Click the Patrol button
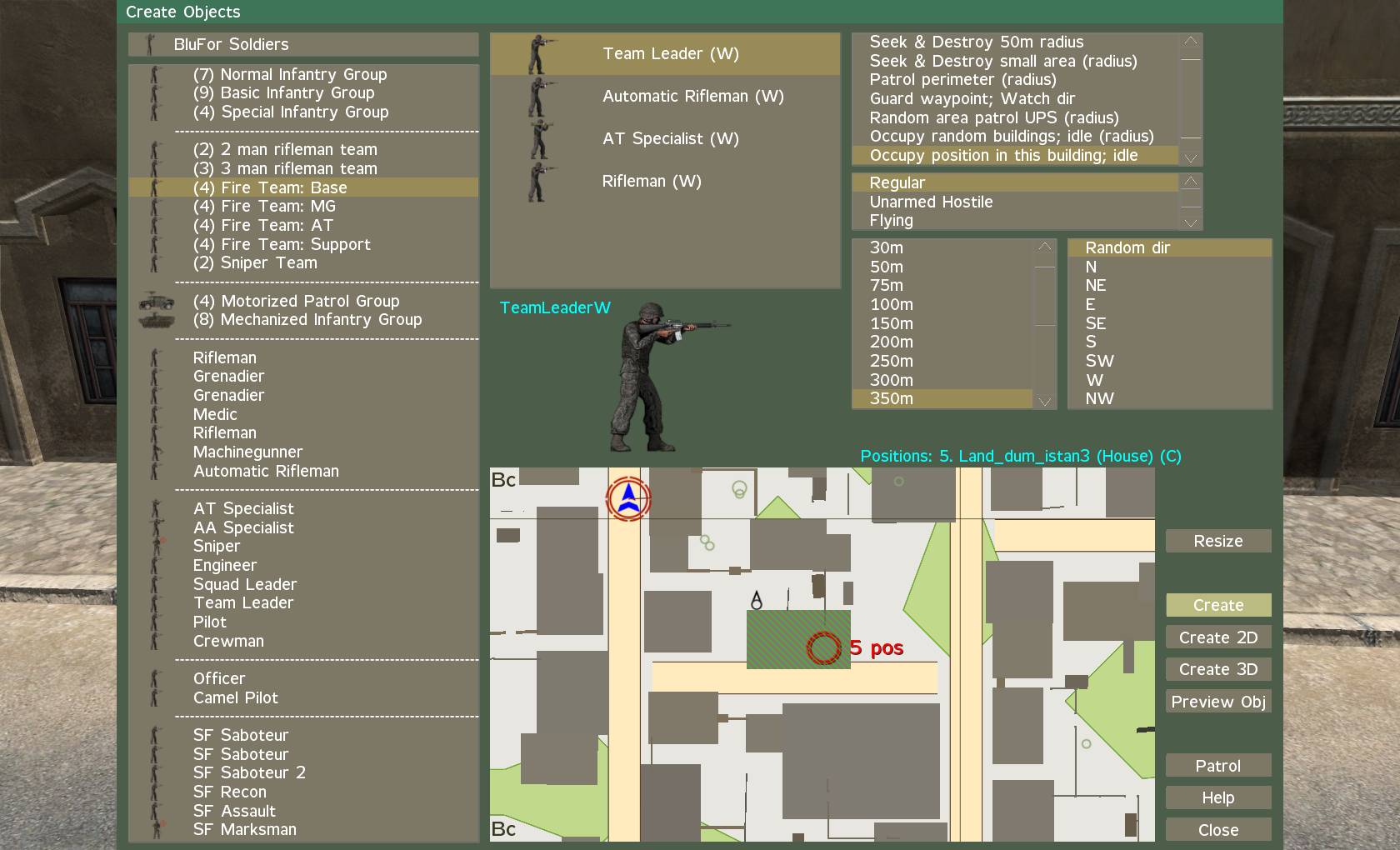This screenshot has width=1400, height=850. coord(1218,766)
